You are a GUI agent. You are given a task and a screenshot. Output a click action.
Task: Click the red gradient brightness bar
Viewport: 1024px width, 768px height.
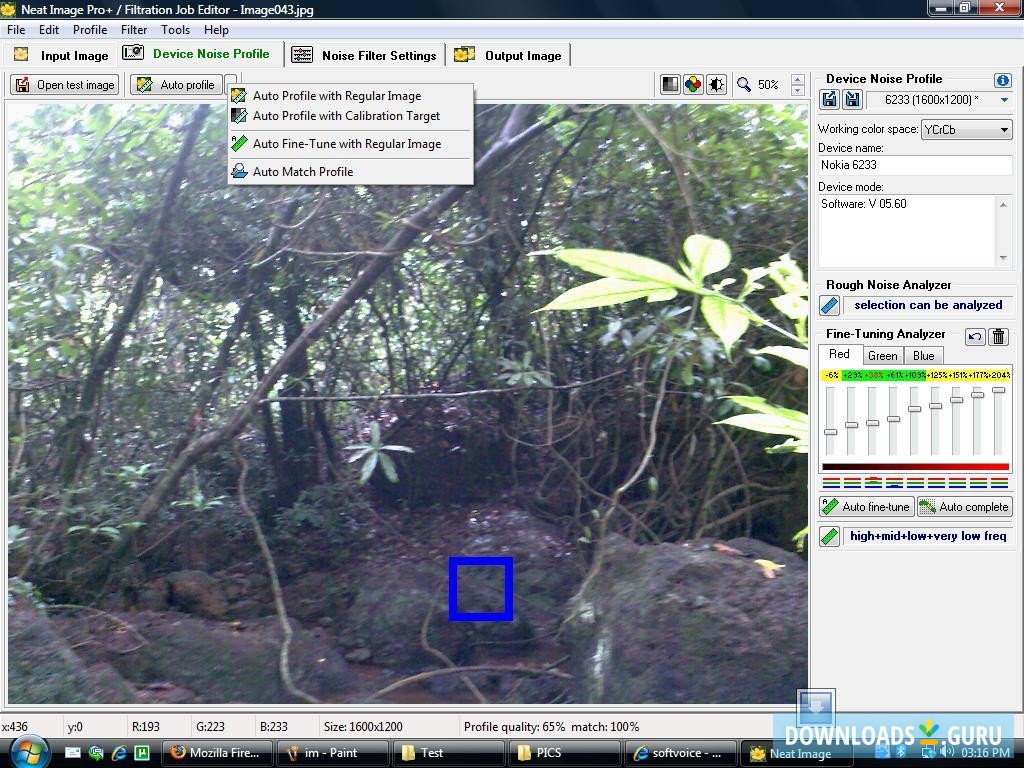[916, 467]
